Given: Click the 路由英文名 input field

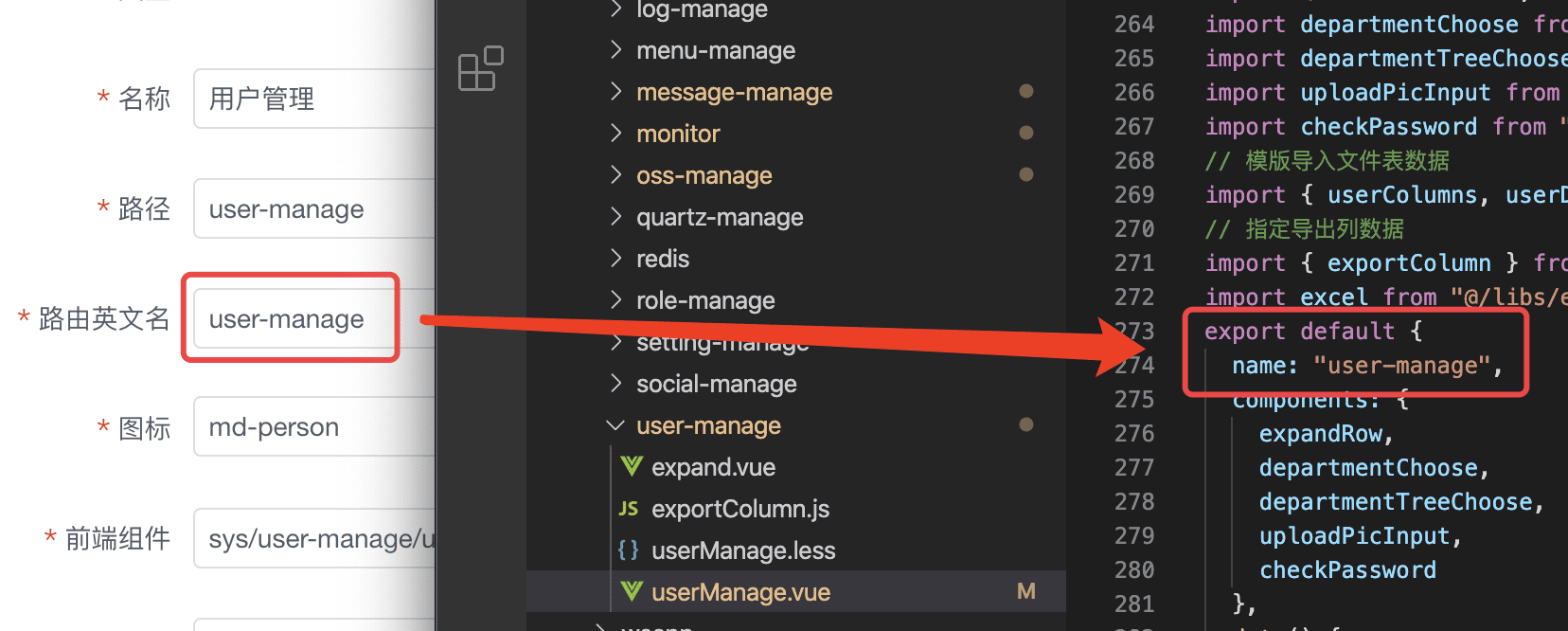Looking at the screenshot, I should tap(295, 319).
